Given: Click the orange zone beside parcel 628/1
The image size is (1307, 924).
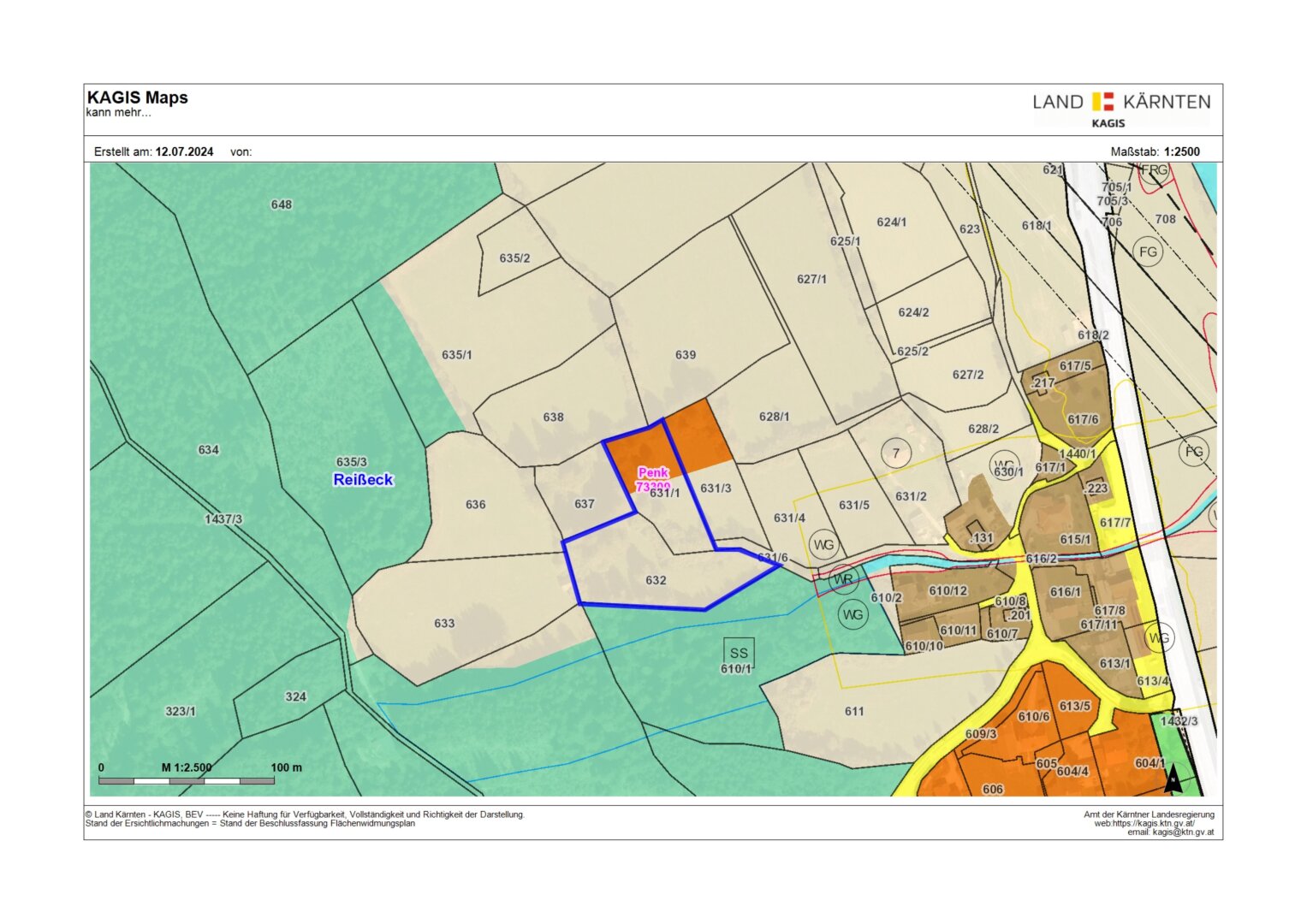Looking at the screenshot, I should [698, 436].
